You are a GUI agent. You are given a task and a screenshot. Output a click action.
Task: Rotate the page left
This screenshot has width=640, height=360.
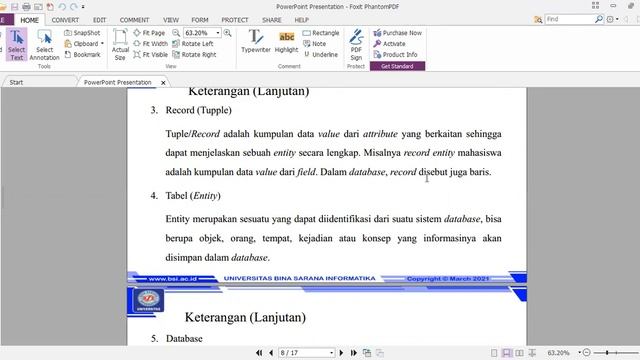(x=193, y=43)
